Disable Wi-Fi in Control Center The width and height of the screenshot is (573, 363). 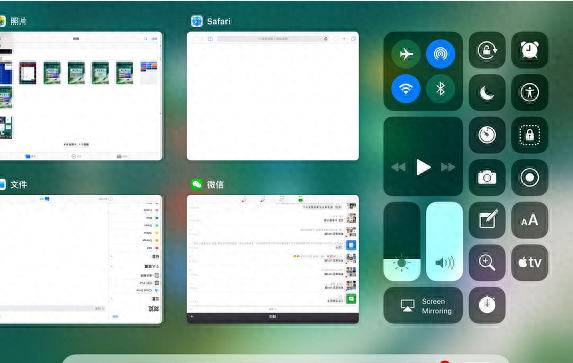tap(406, 89)
